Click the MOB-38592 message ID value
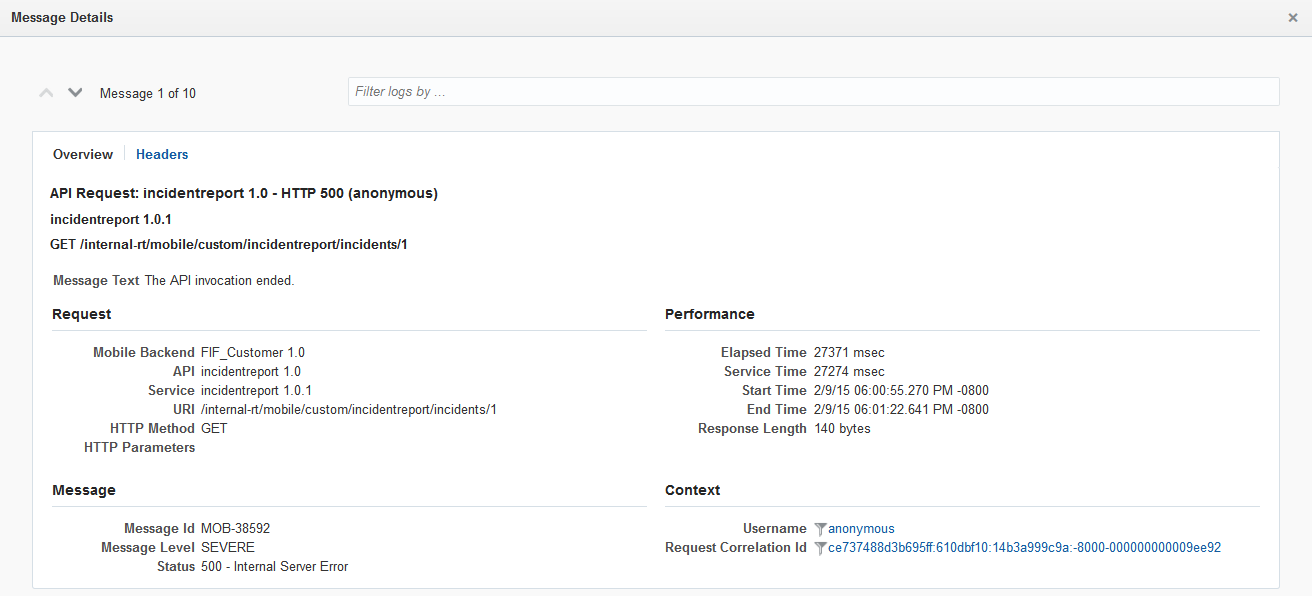This screenshot has height=596, width=1312. pyautogui.click(x=235, y=529)
